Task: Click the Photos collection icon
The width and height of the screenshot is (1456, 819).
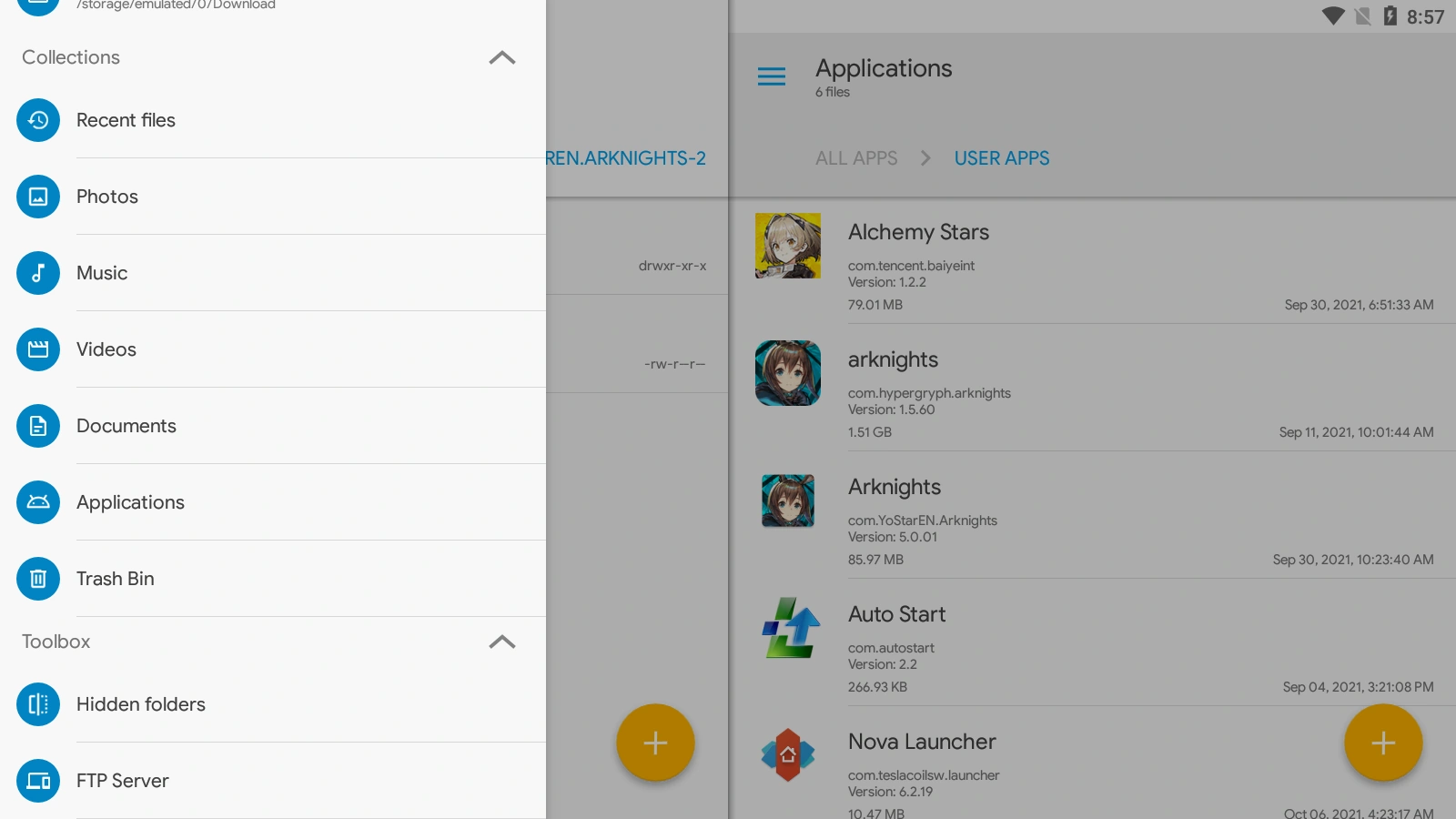Action: (38, 197)
